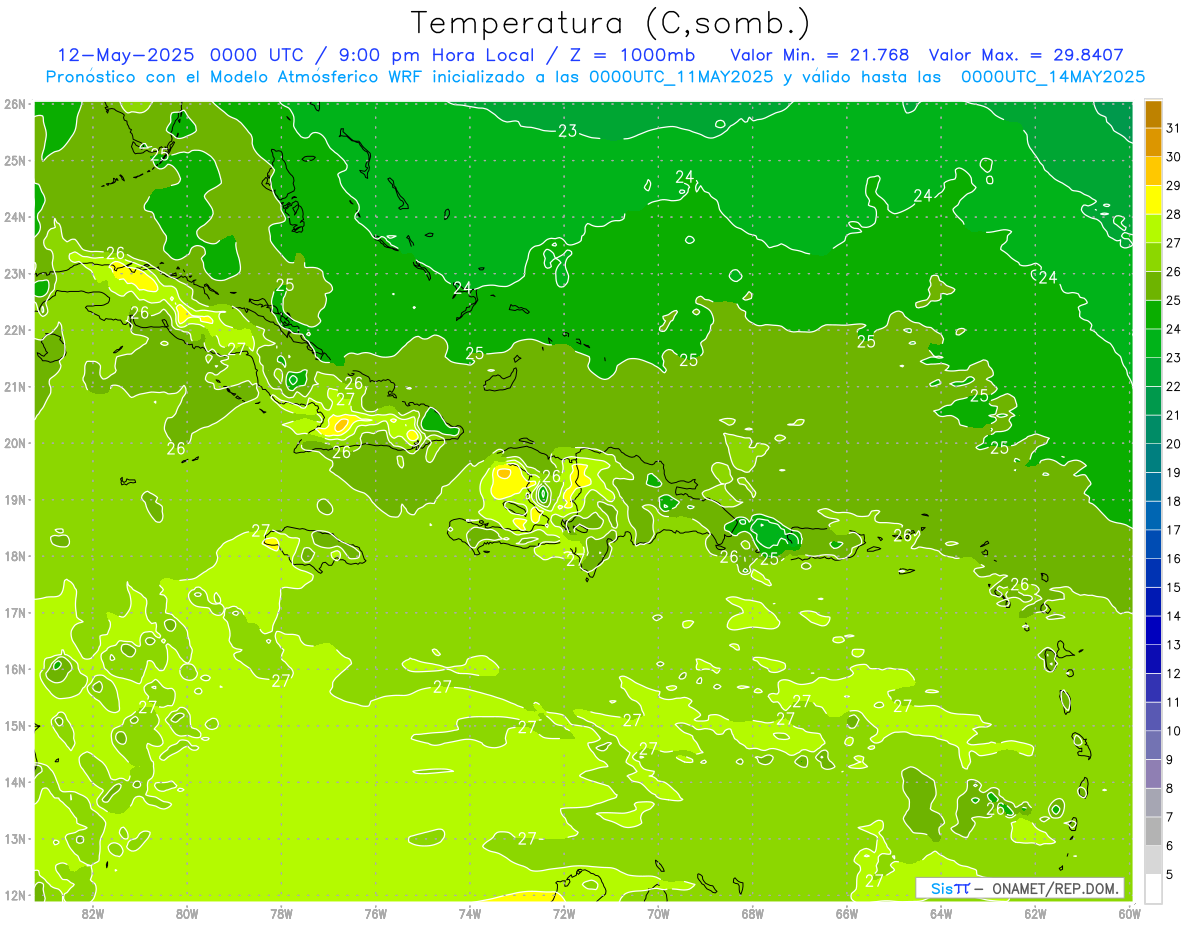This screenshot has width=1200, height=927.
Task: Click the '15N' latitude axis label
Action: point(14,726)
